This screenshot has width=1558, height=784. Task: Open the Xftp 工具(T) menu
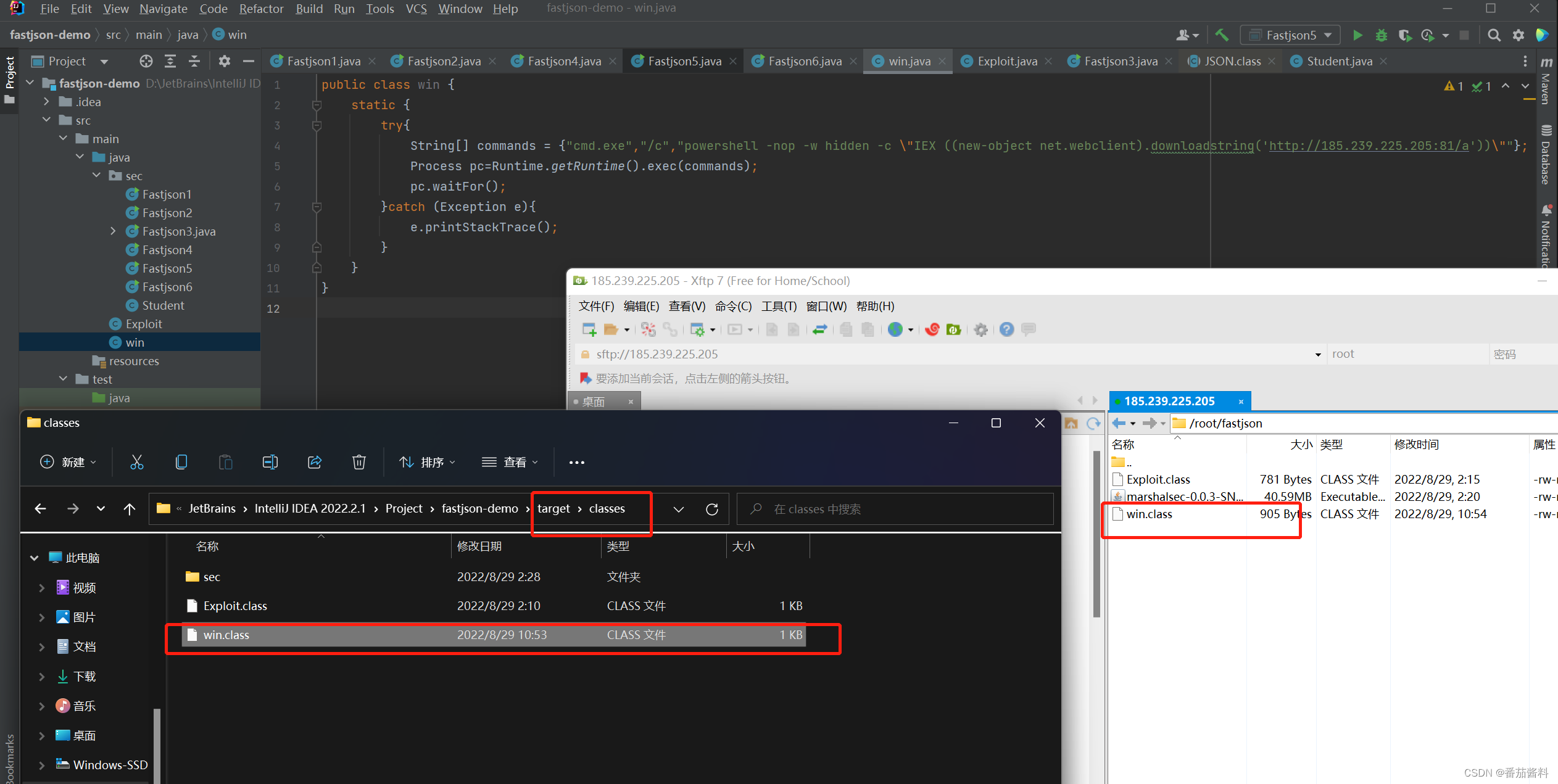[779, 307]
